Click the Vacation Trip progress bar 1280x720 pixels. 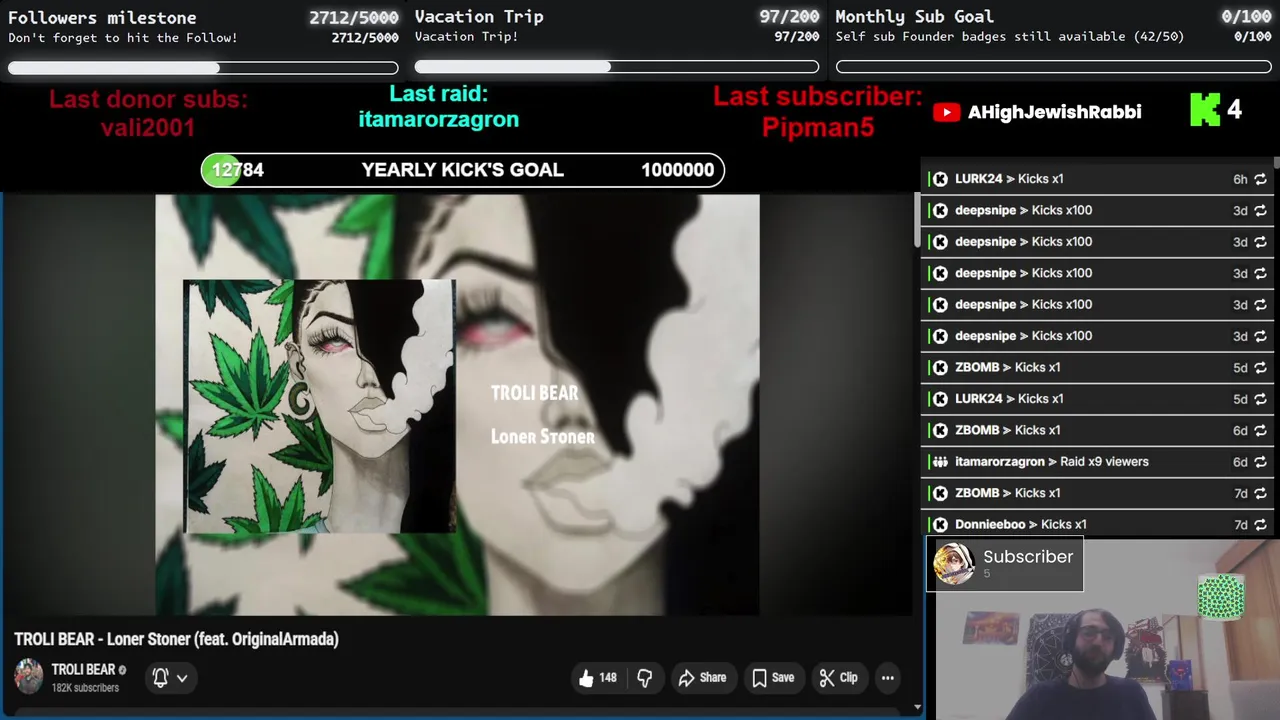pyautogui.click(x=617, y=67)
